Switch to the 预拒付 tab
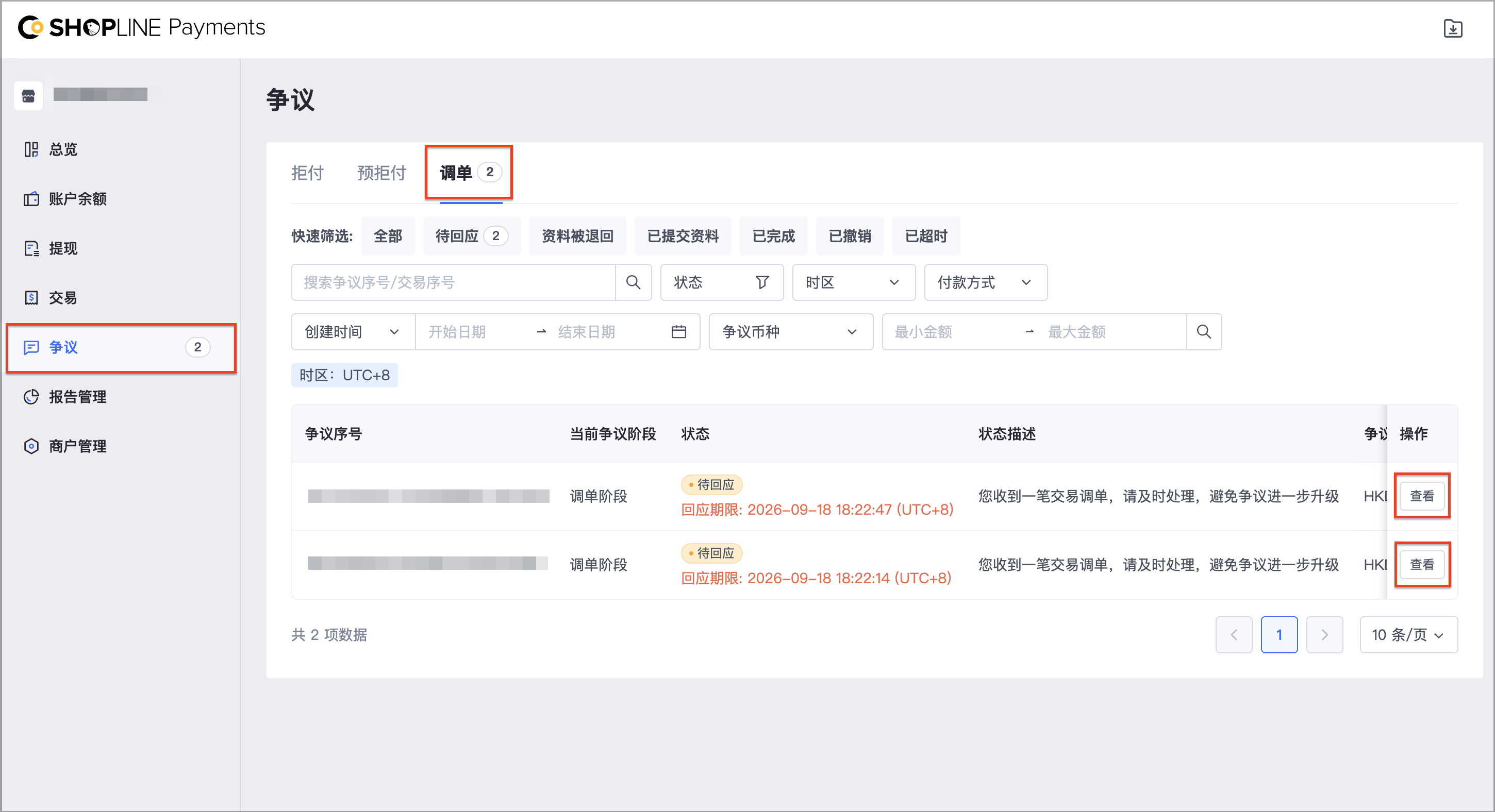Viewport: 1495px width, 812px height. tap(381, 173)
